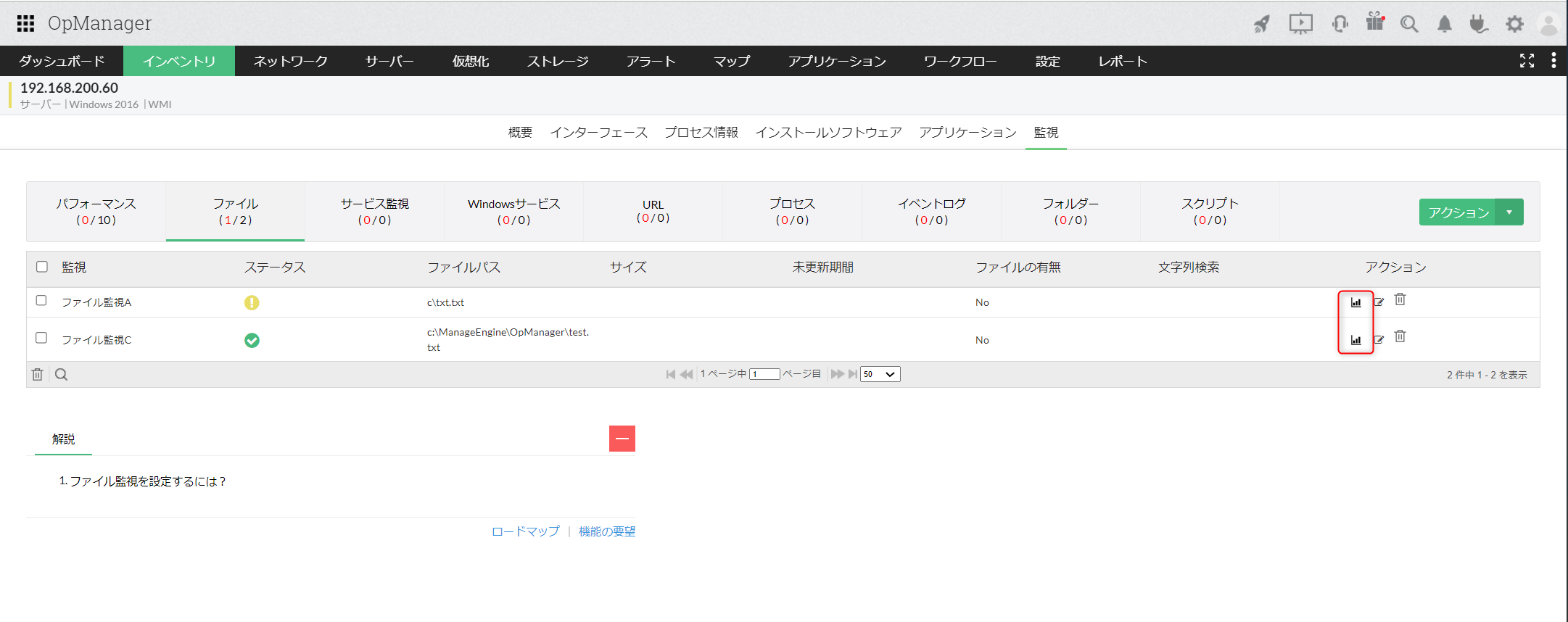Check the select-all checkbox in table header
1568x622 pixels.
click(42, 267)
